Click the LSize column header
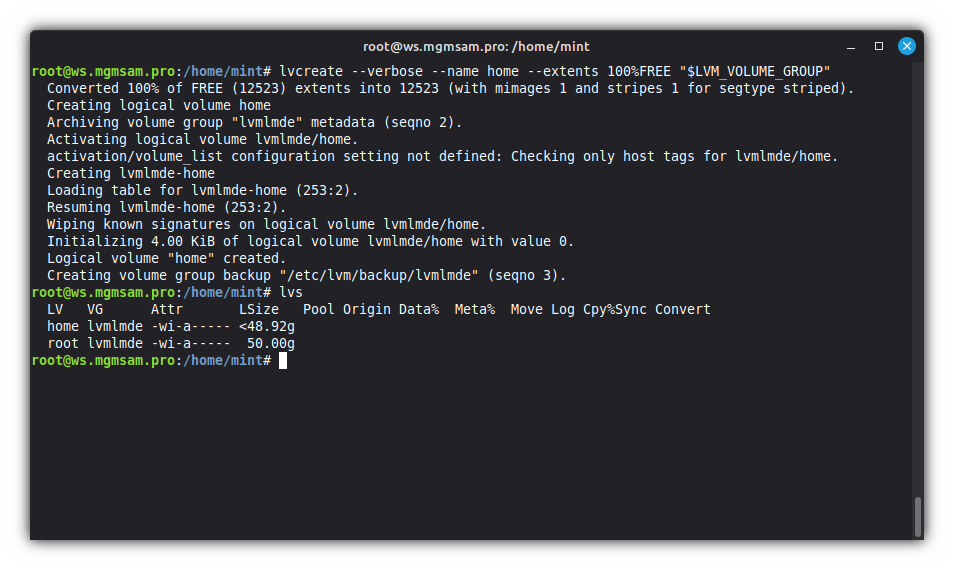The image size is (954, 570). pos(259,309)
